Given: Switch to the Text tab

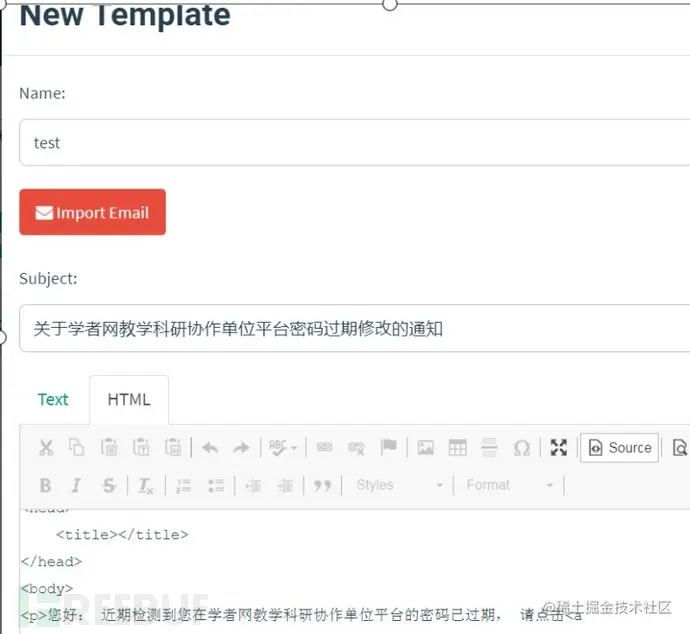Looking at the screenshot, I should pyautogui.click(x=53, y=399).
